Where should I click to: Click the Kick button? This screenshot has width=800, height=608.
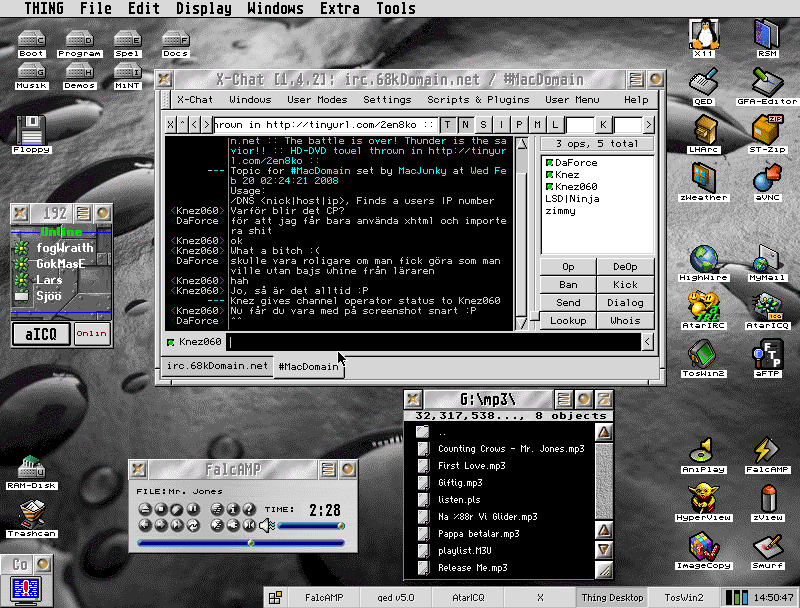point(625,285)
